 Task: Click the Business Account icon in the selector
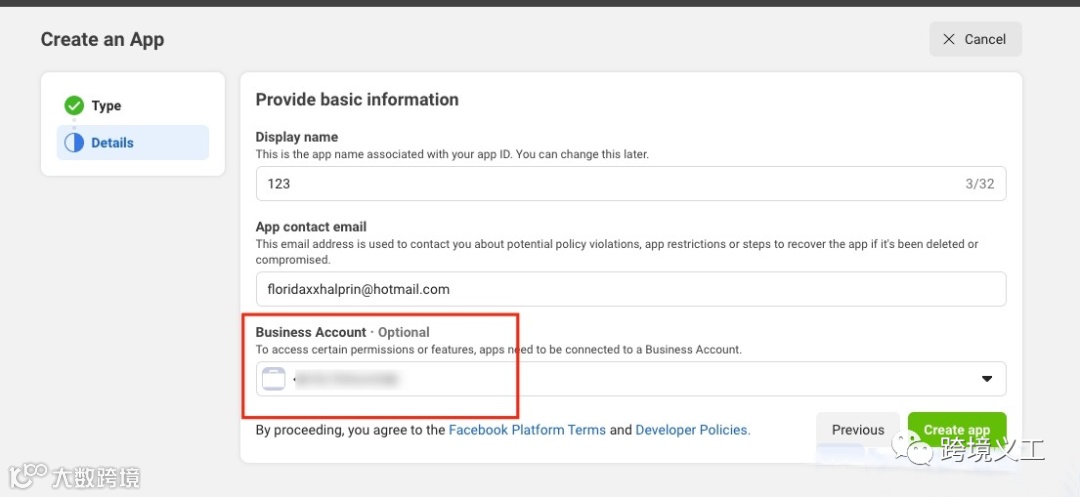[274, 379]
